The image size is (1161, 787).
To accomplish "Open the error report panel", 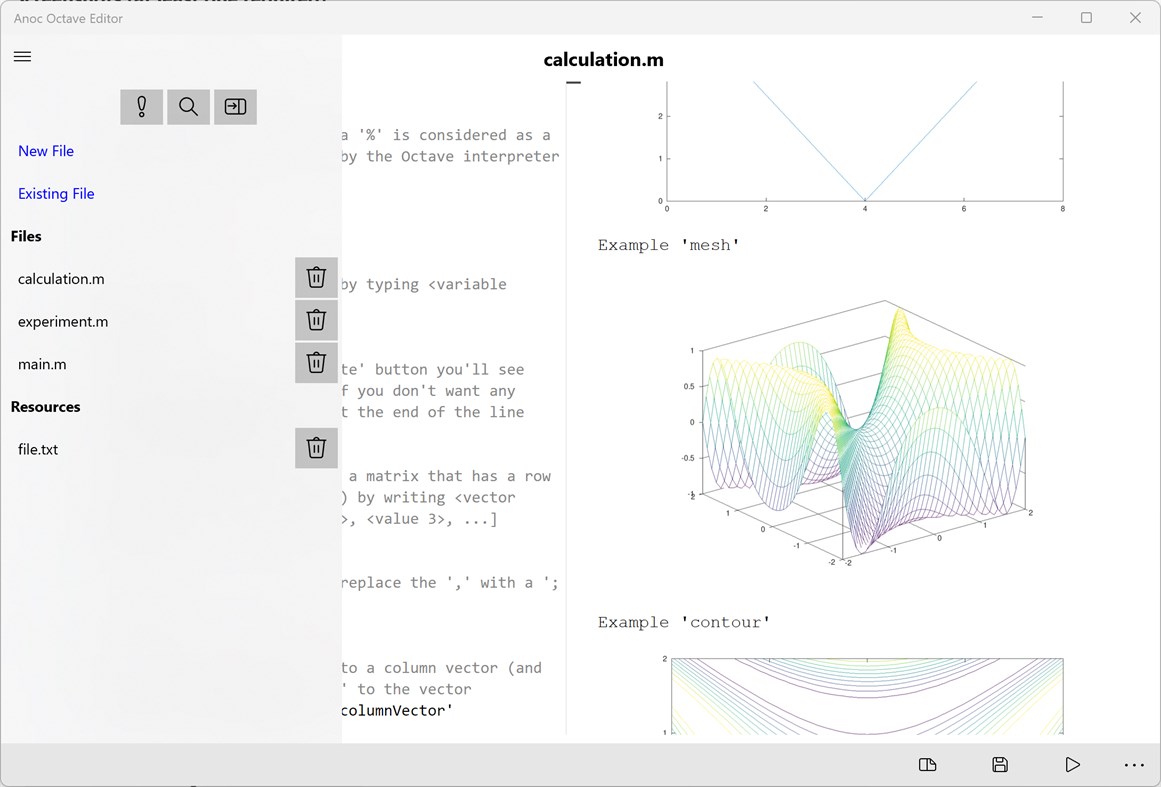I will coord(141,106).
